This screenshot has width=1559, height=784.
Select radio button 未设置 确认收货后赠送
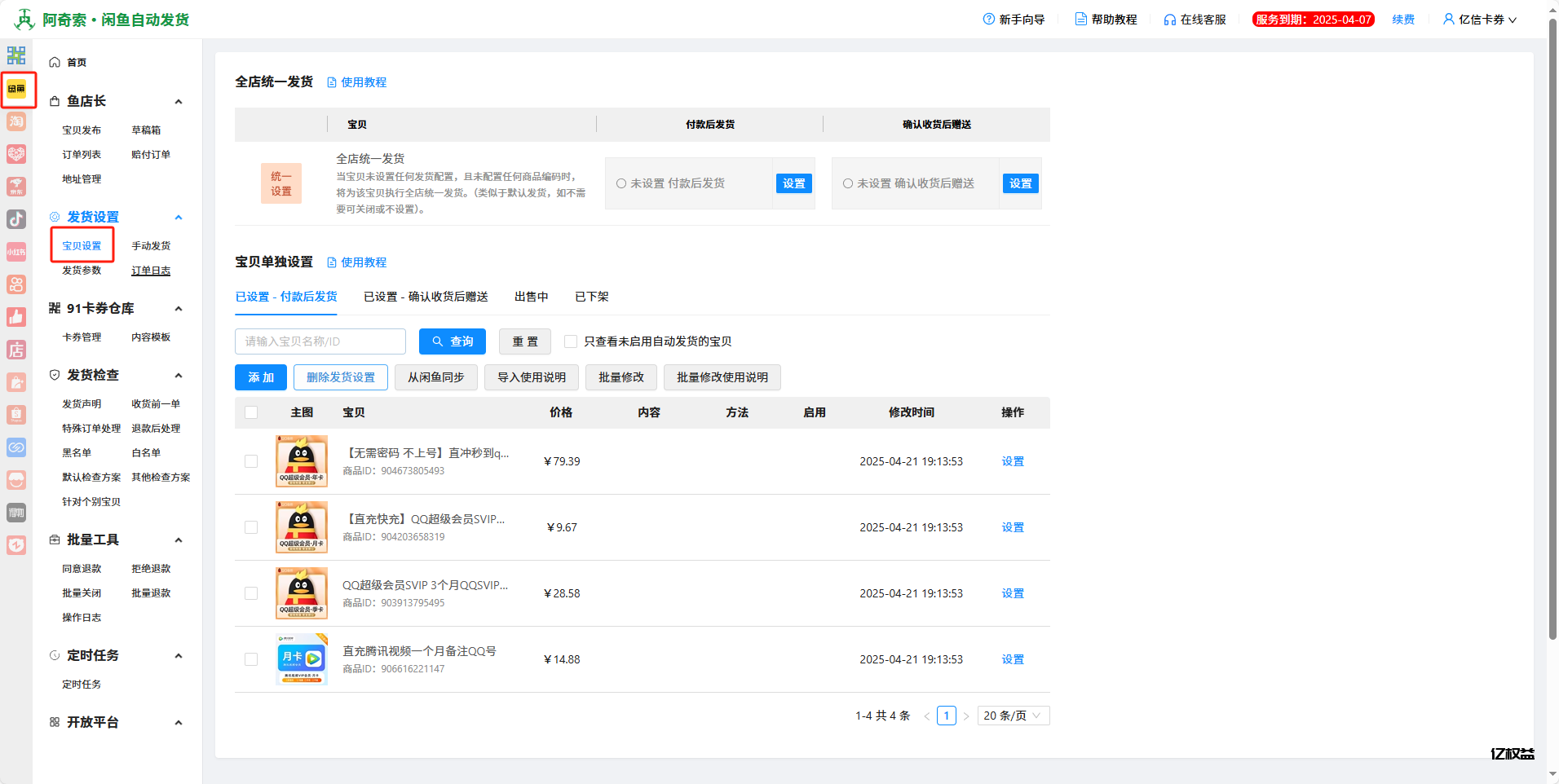(848, 183)
